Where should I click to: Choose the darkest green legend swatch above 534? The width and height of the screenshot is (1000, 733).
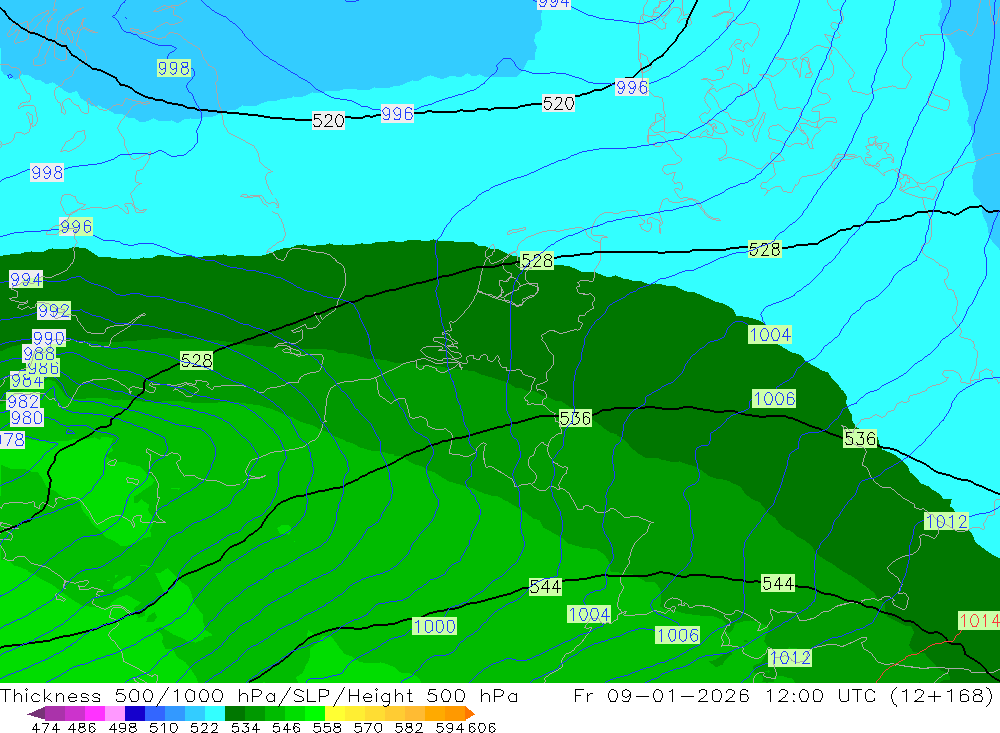235,713
